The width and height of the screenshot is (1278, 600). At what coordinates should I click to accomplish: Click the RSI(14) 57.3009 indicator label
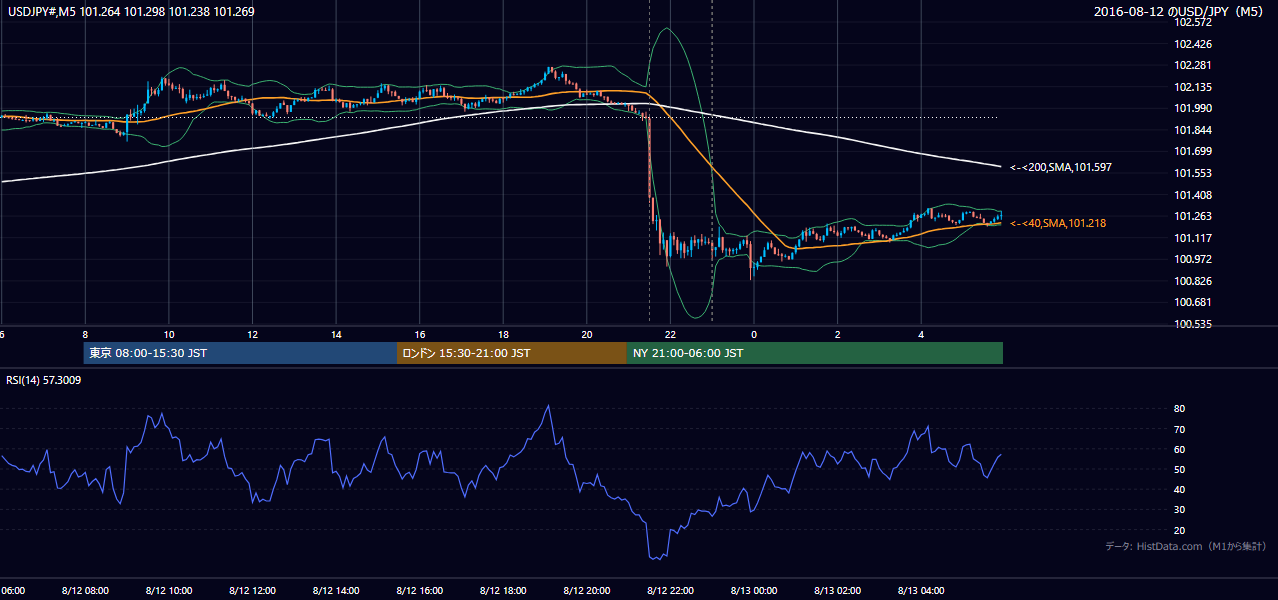coord(44,380)
